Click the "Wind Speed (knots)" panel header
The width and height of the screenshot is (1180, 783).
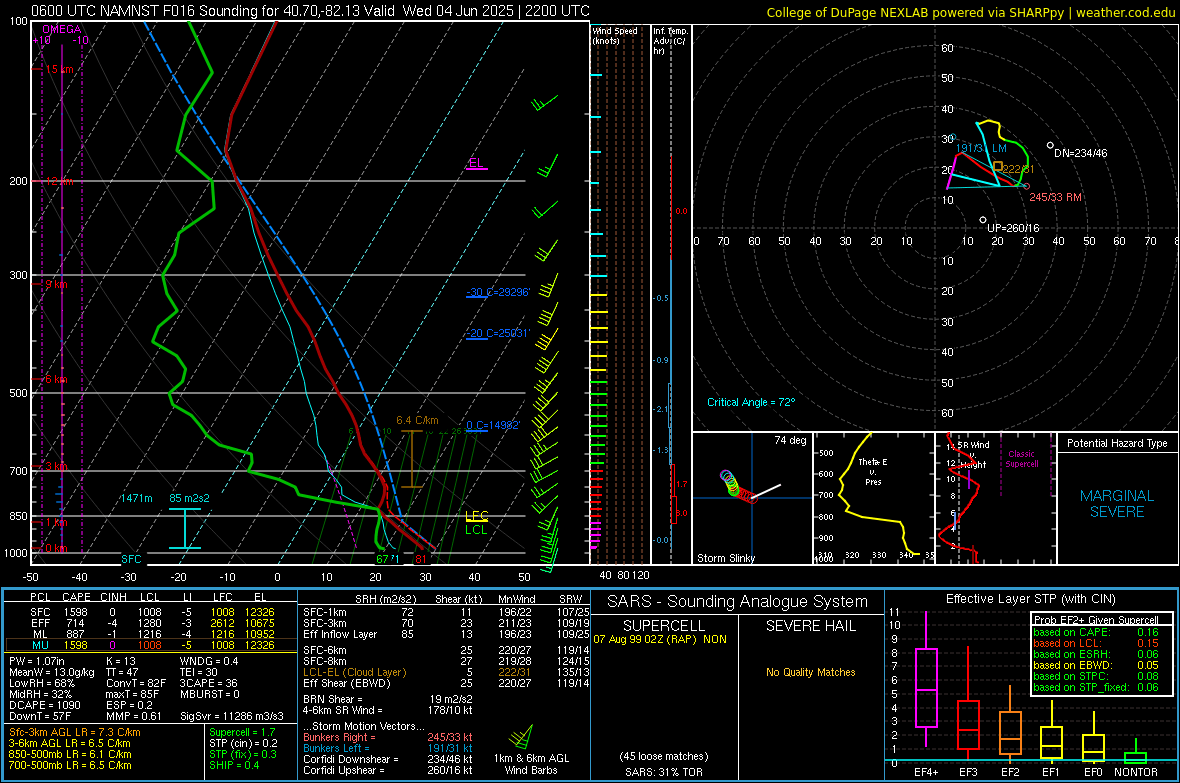tap(615, 35)
